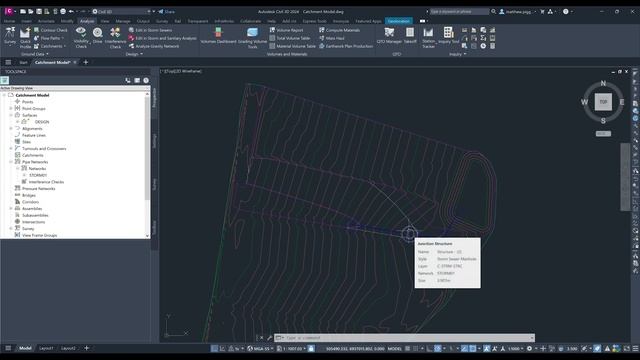
Task: Expand the Point Groups tree node
Action: [x=11, y=109]
